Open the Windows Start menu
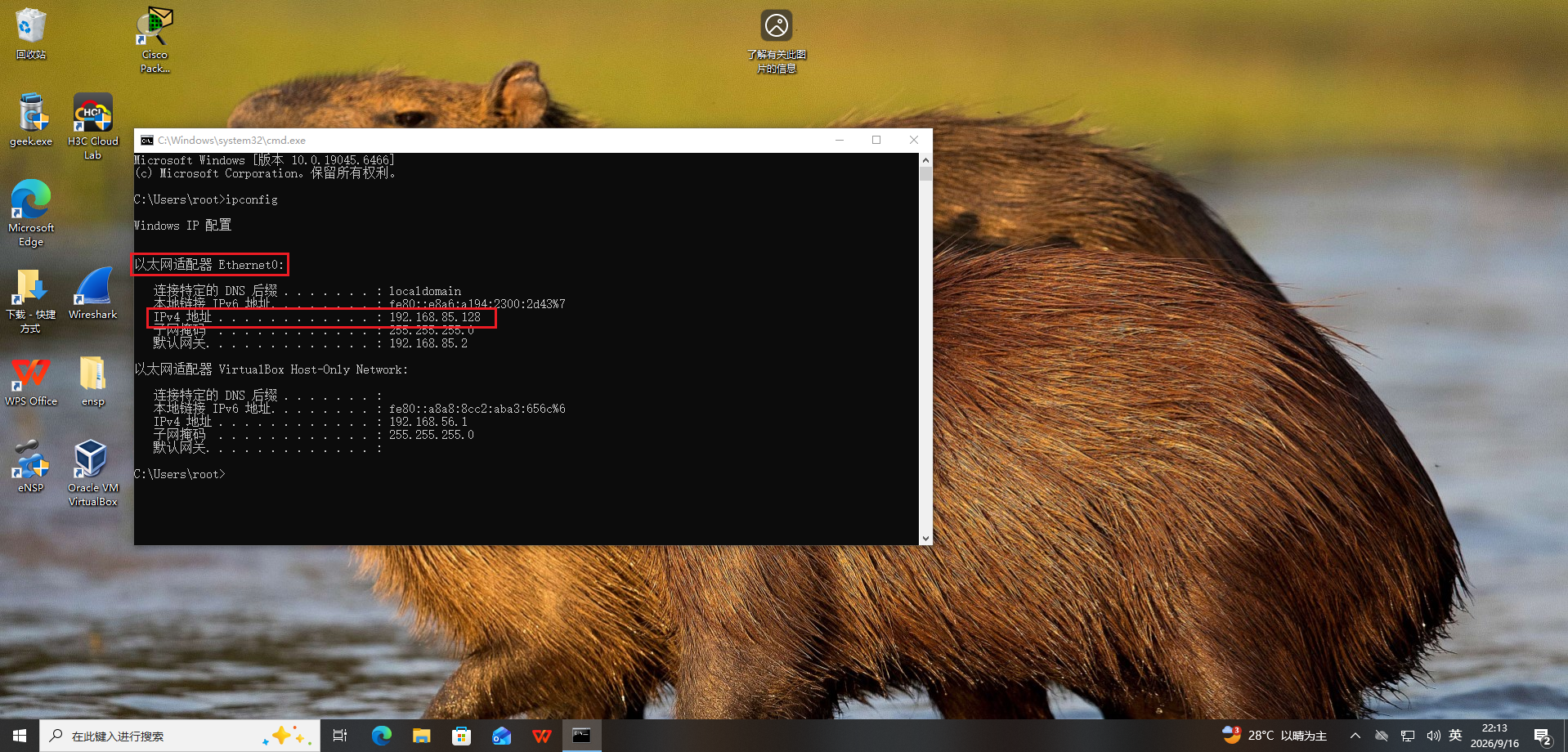 click(20, 736)
